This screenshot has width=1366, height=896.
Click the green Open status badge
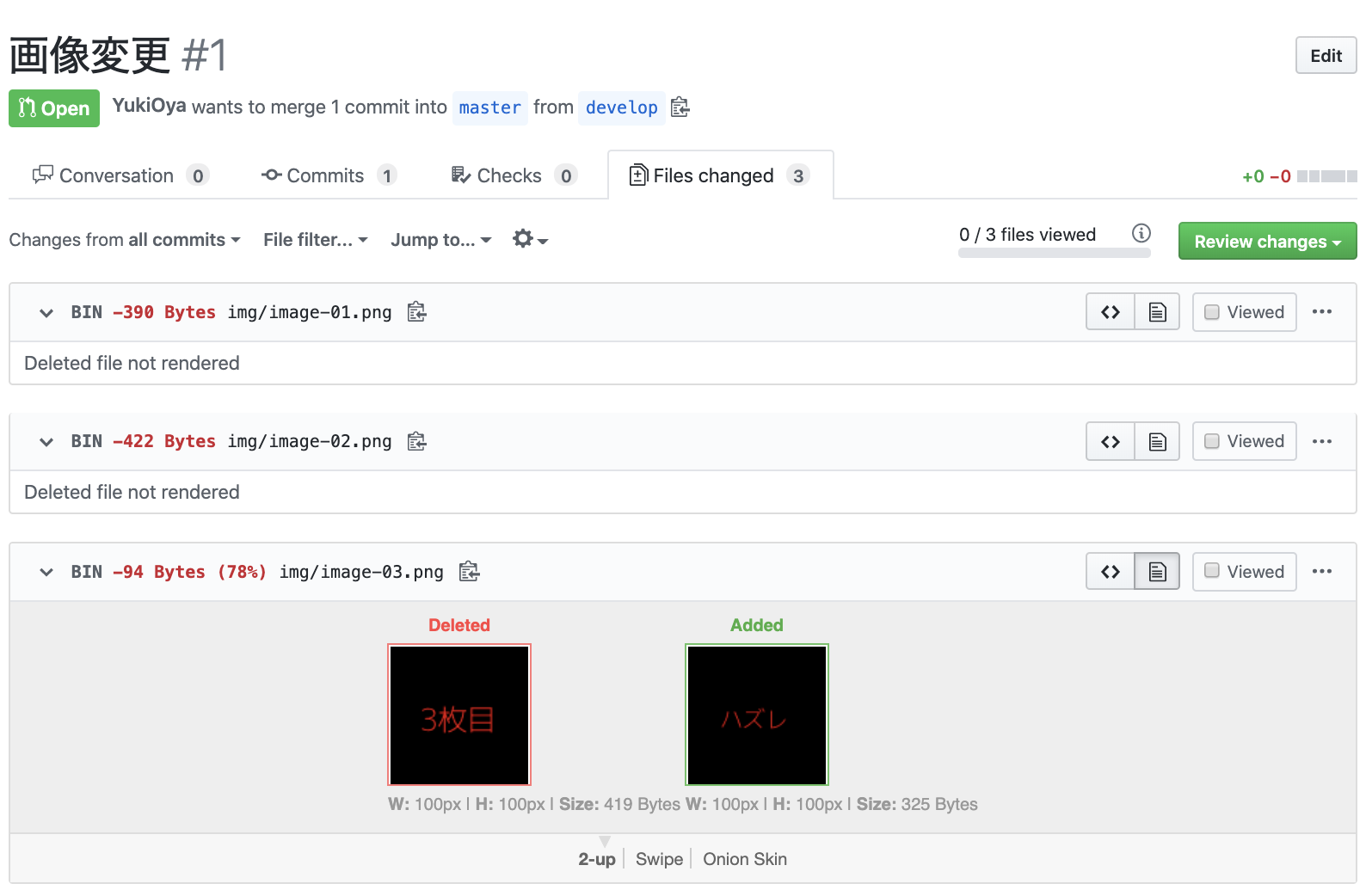(x=54, y=108)
